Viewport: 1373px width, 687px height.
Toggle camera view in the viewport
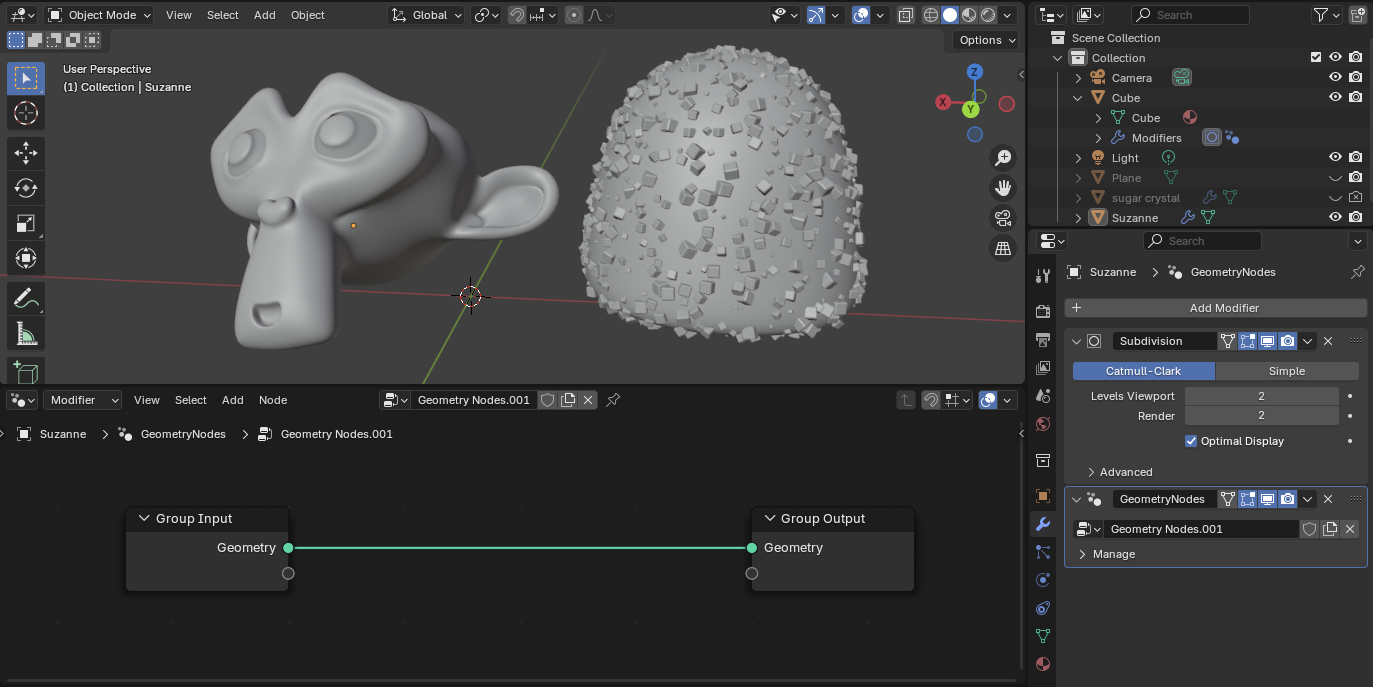coord(1003,218)
